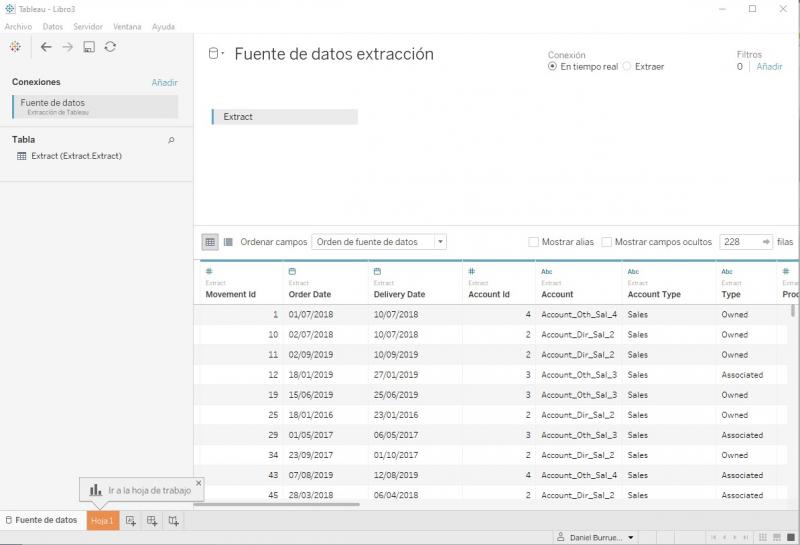Open the Servidor menu
Screen dimensions: 800x545
(x=88, y=27)
